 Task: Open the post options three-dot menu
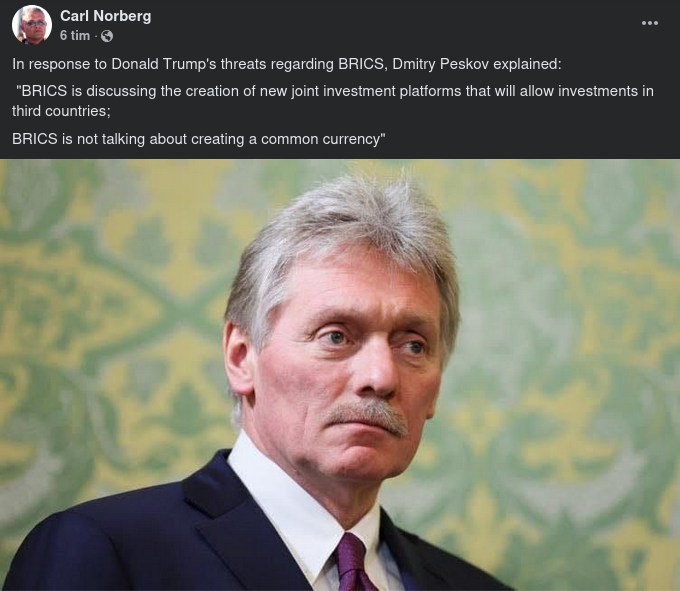tap(649, 23)
